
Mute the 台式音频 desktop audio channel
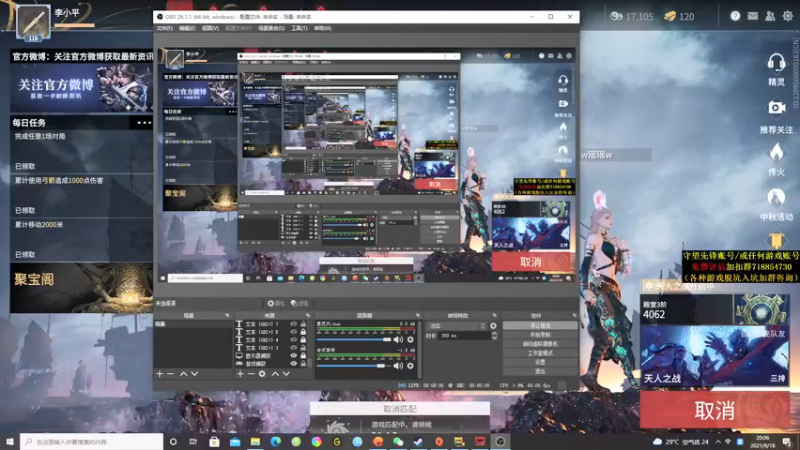point(398,365)
